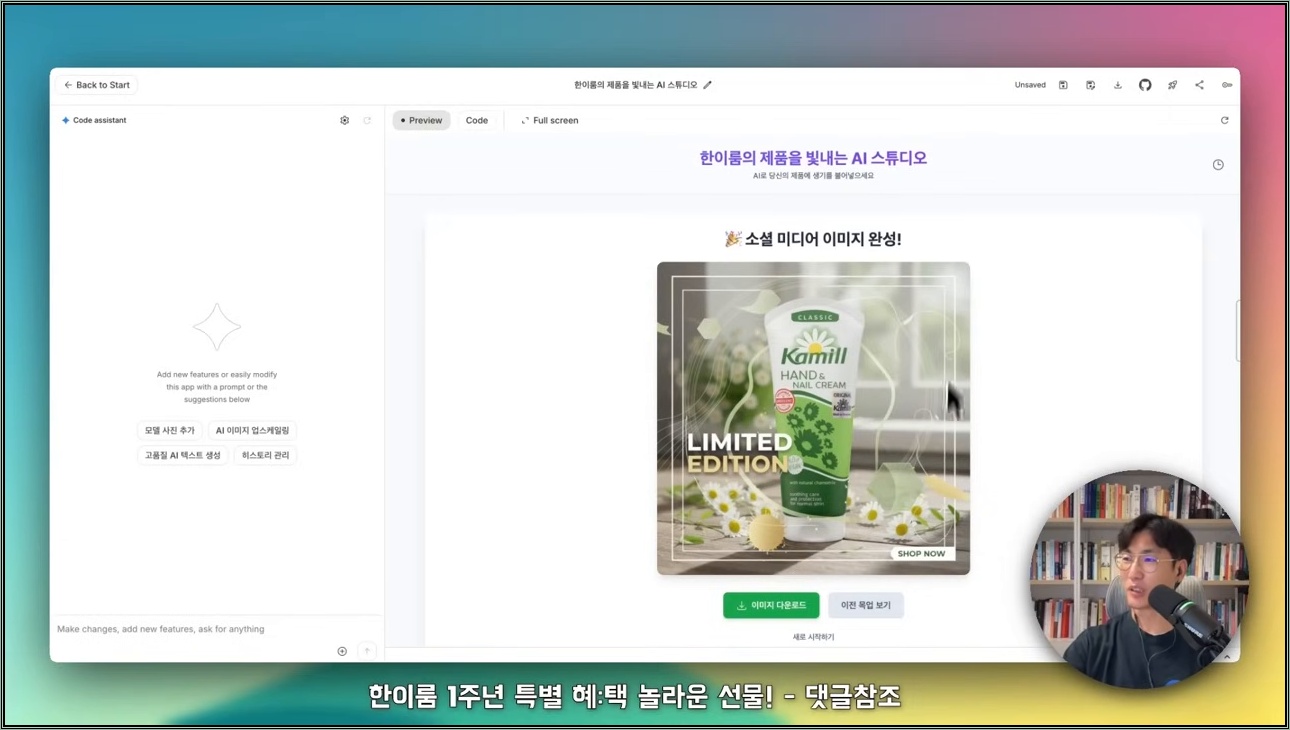Open Full screen preview
The width and height of the screenshot is (1290, 730).
pyautogui.click(x=550, y=120)
